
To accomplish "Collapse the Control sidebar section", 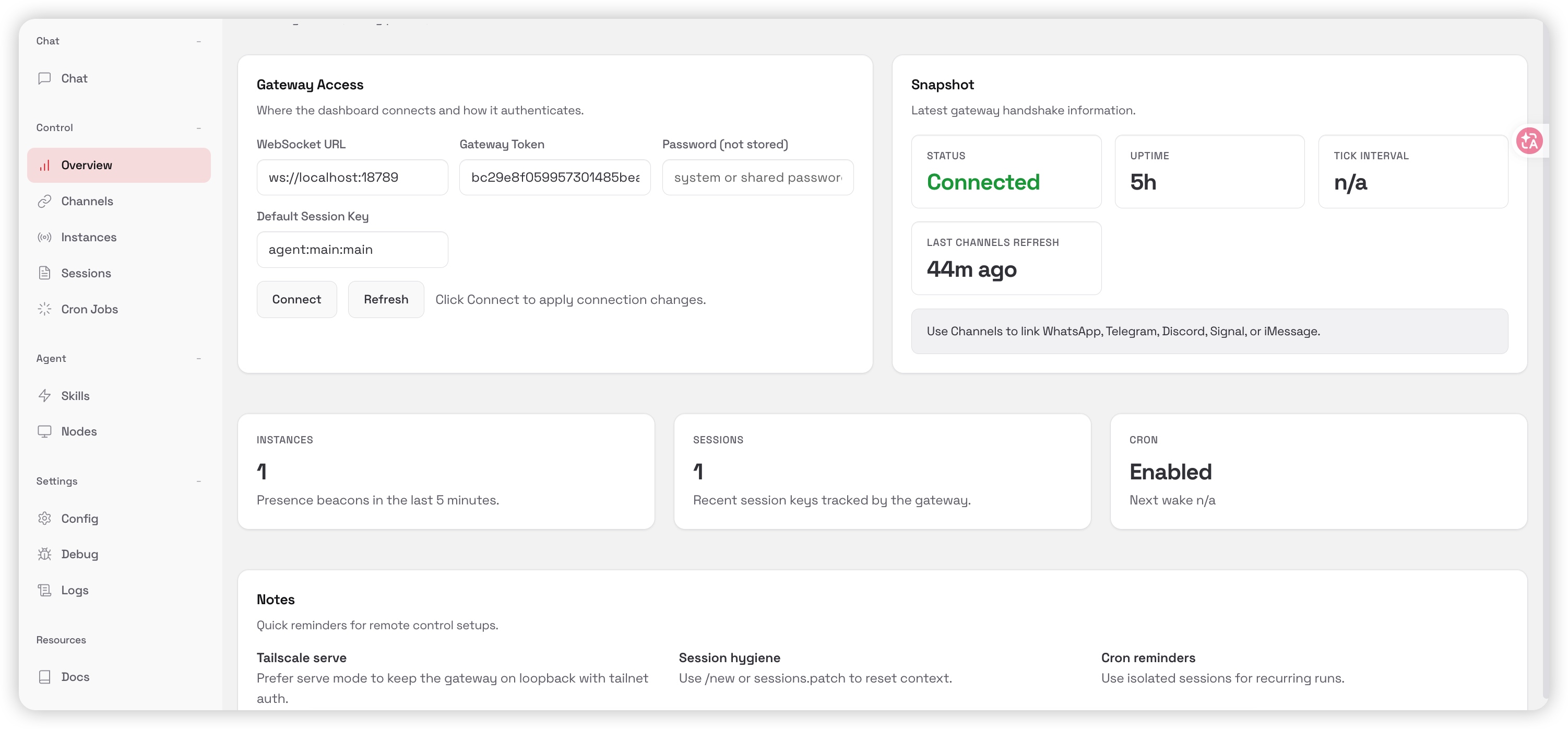I will pos(198,128).
